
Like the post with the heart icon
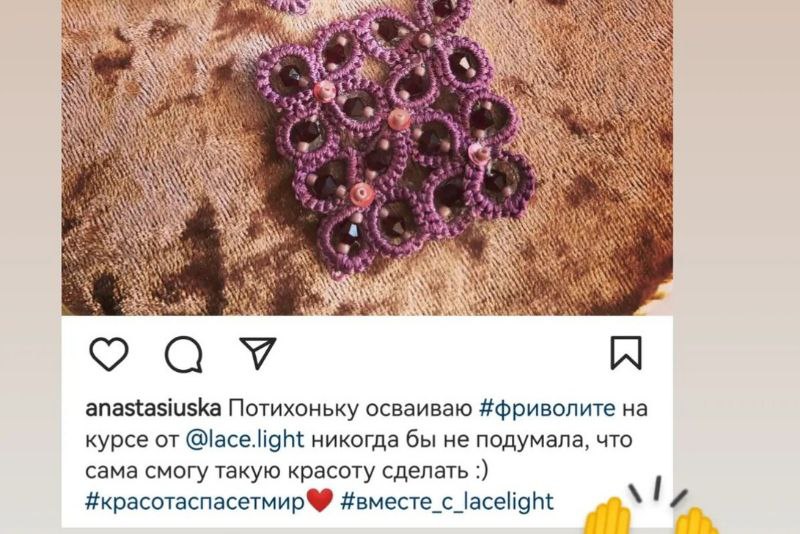point(109,353)
